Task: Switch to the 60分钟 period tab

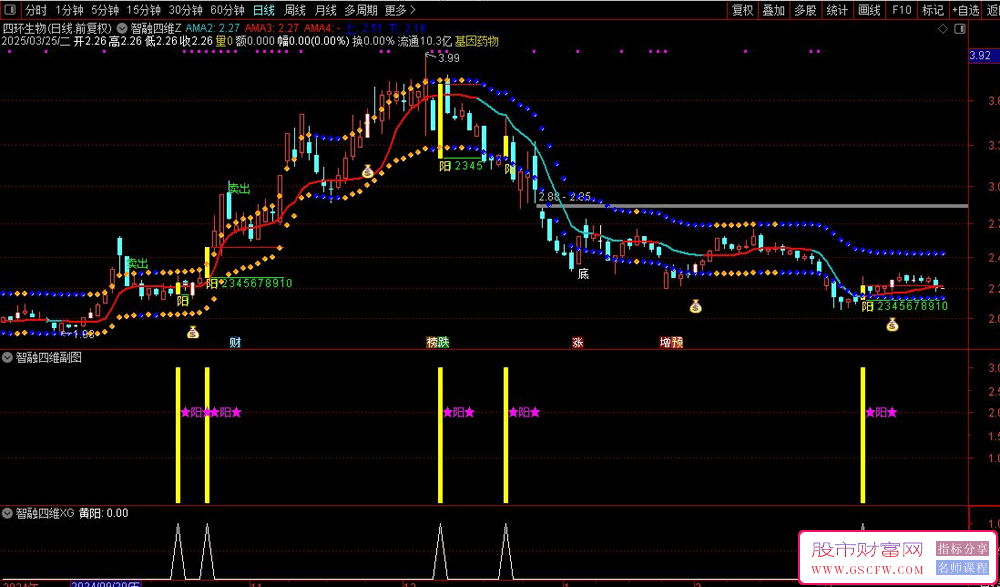Action: point(227,10)
